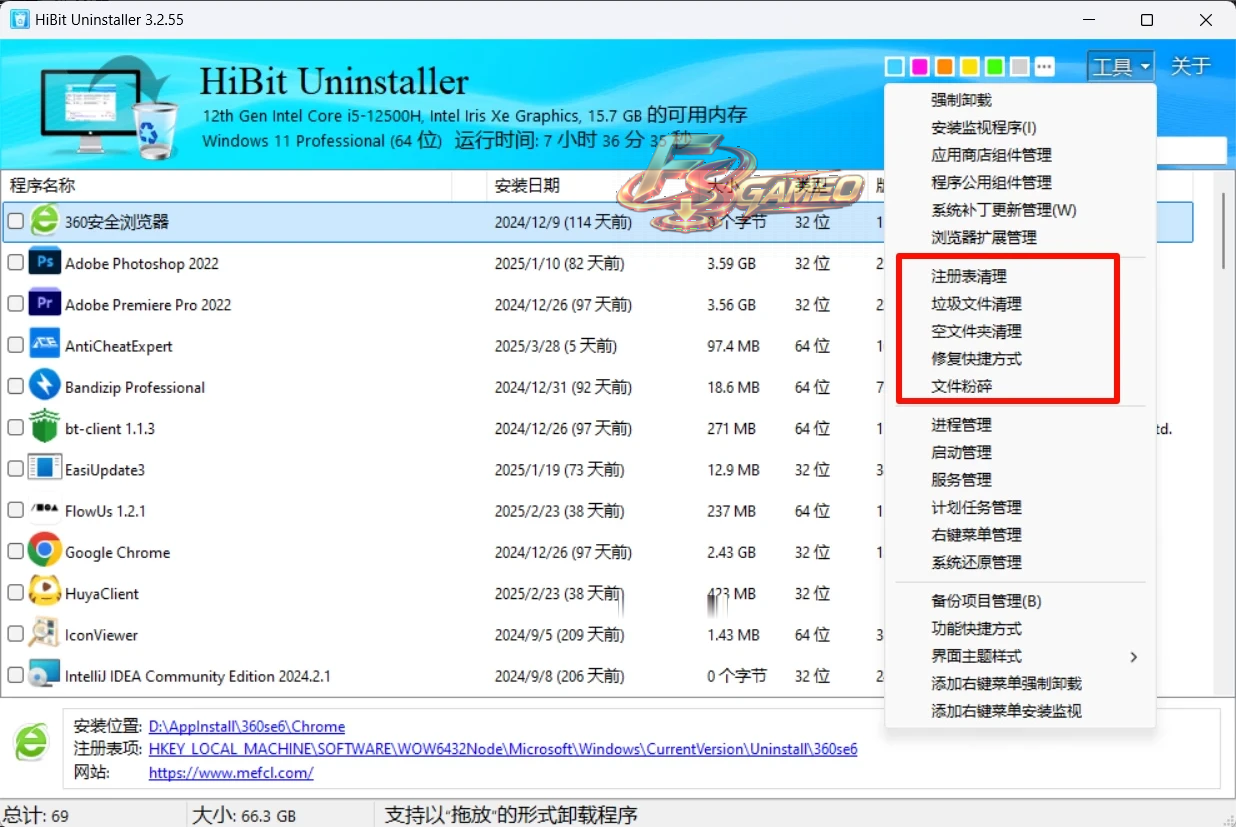Select the FlowUs 1.2.1 row name
The width and height of the screenshot is (1236, 827).
coord(105,511)
